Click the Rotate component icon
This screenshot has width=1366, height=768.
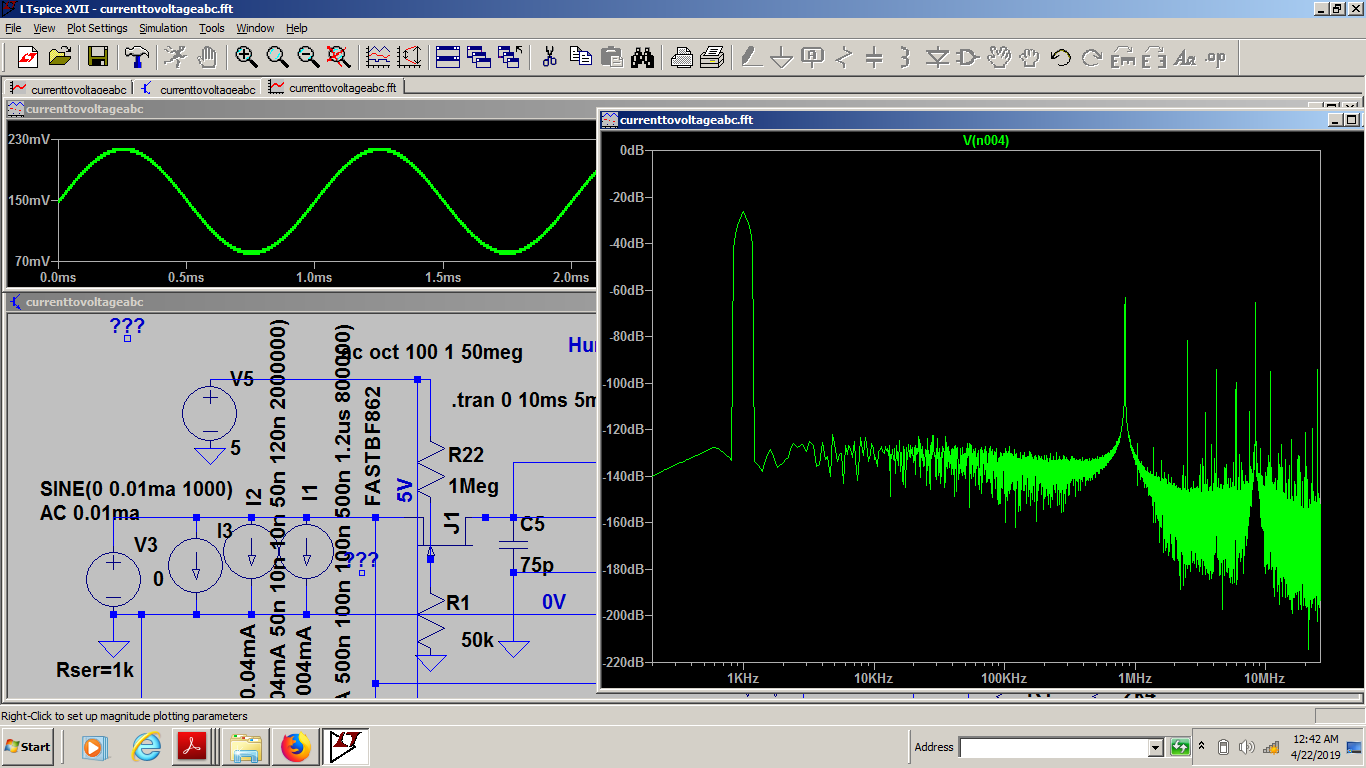coord(1123,57)
